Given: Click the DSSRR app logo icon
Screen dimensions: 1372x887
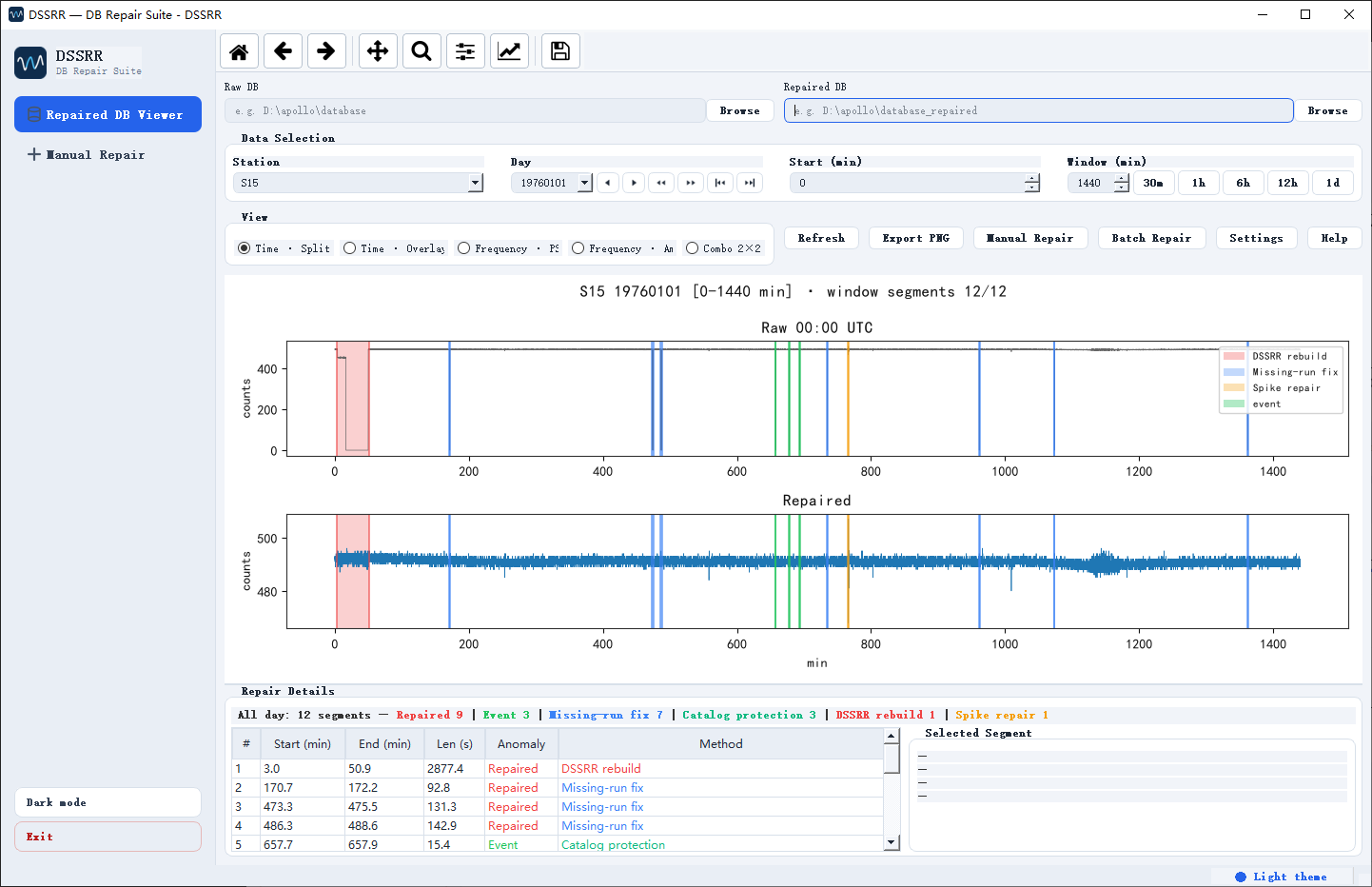Looking at the screenshot, I should pos(30,63).
